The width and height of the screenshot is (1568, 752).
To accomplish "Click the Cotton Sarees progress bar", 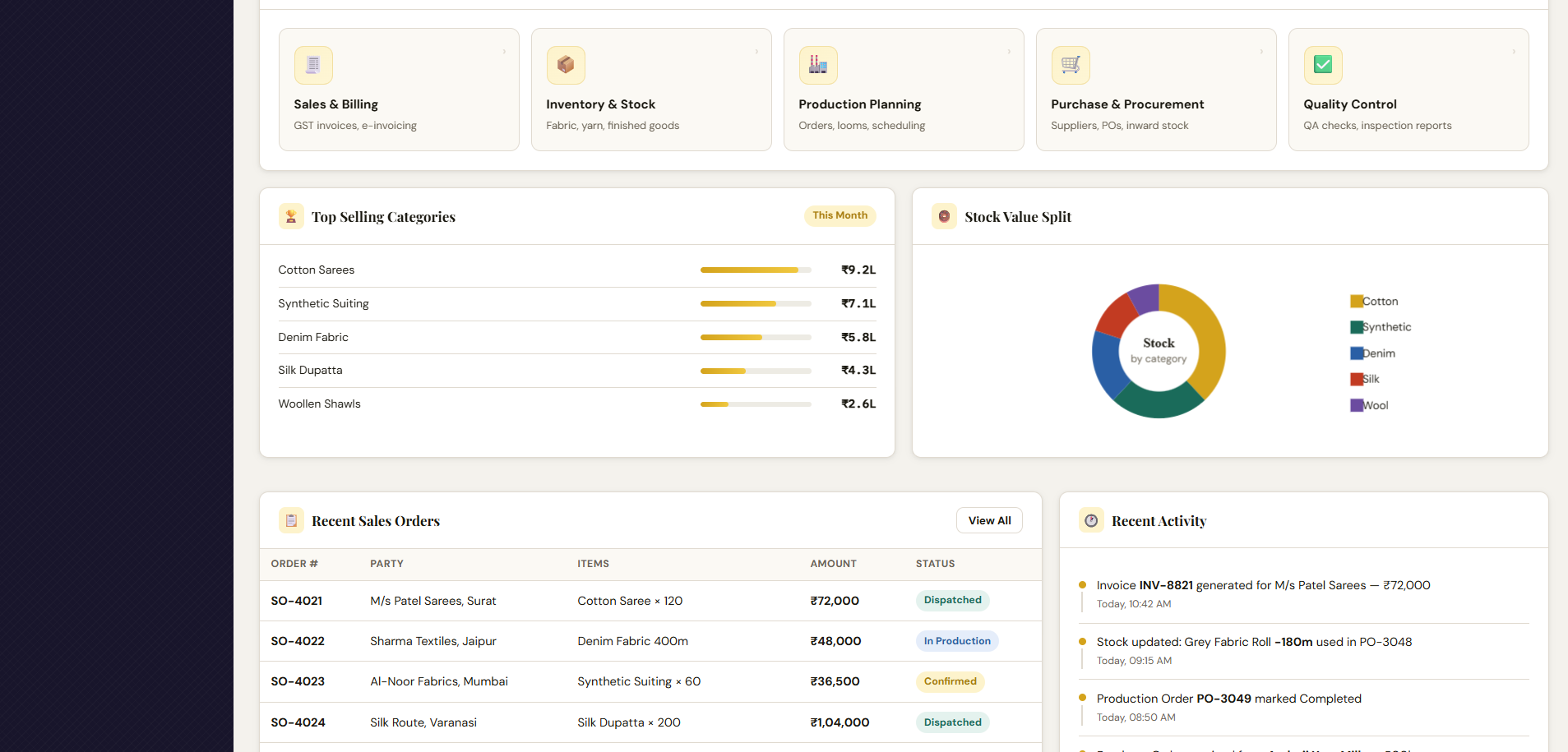I will [x=756, y=270].
